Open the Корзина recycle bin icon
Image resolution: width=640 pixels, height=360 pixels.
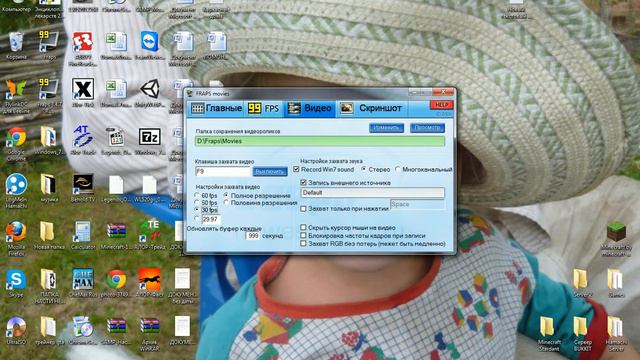(16, 43)
